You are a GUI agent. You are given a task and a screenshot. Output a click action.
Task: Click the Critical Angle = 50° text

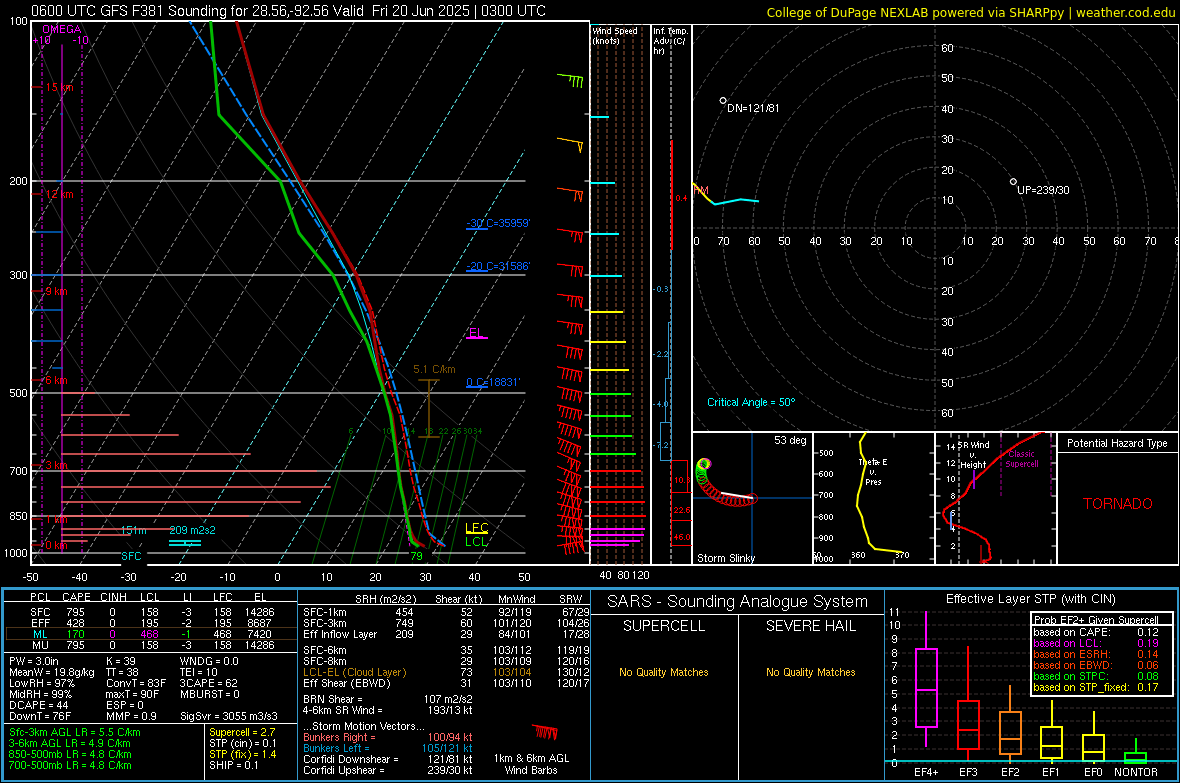point(750,402)
